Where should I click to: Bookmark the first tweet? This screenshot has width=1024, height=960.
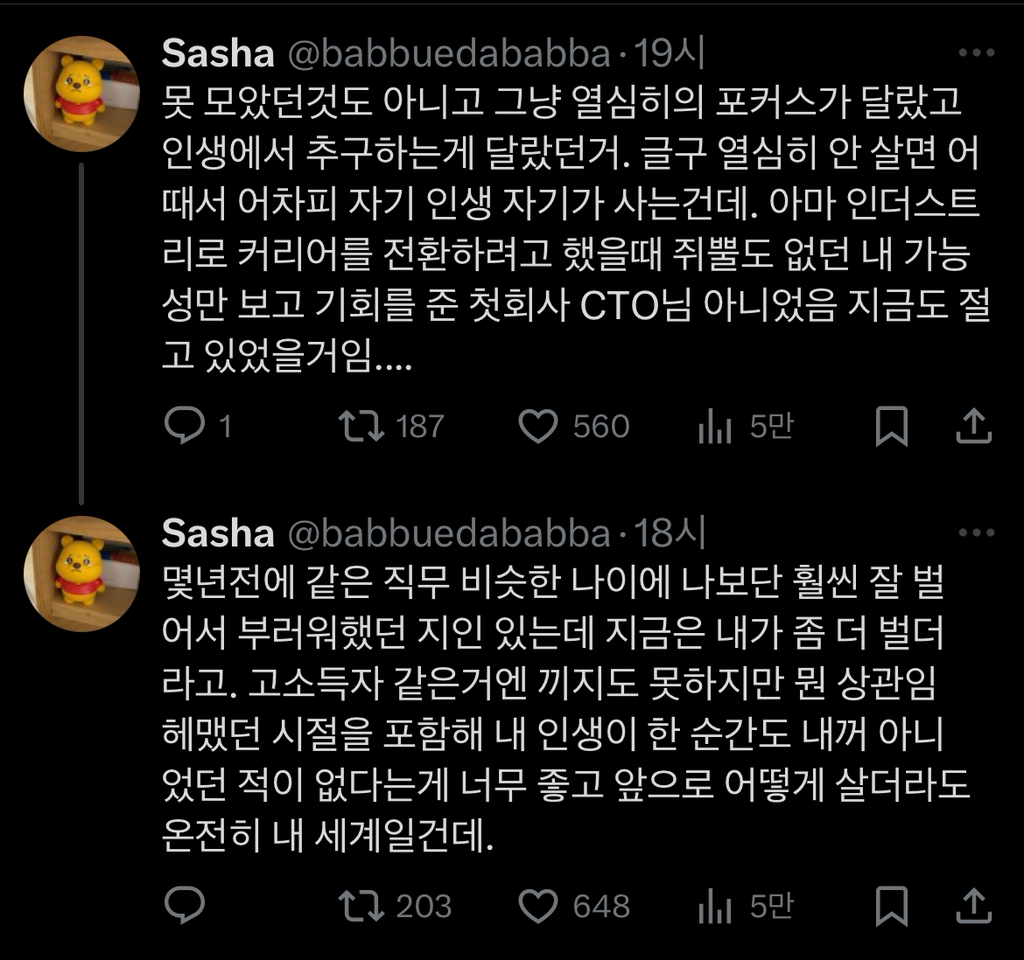click(891, 427)
